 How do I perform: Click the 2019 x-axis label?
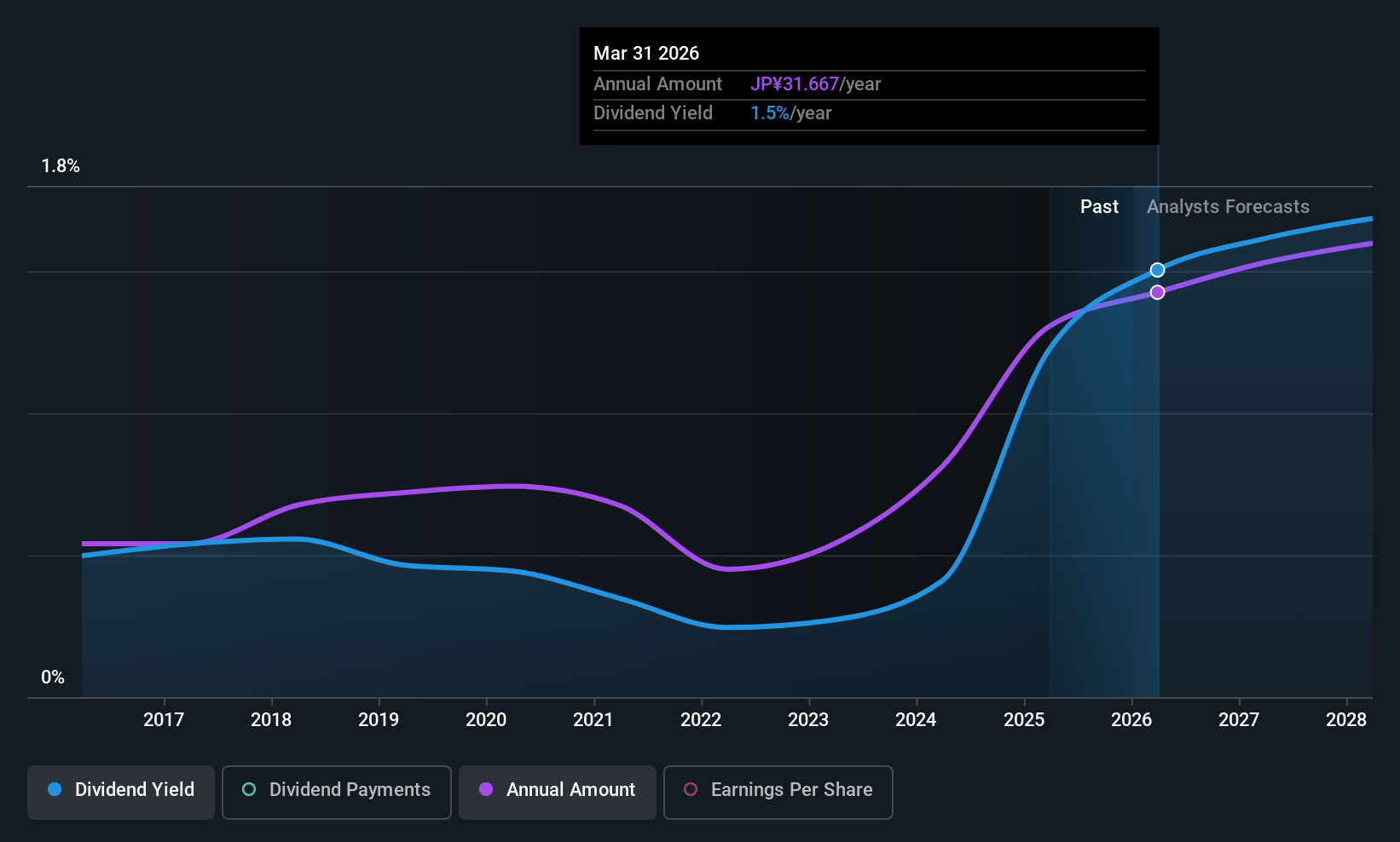[x=379, y=720]
